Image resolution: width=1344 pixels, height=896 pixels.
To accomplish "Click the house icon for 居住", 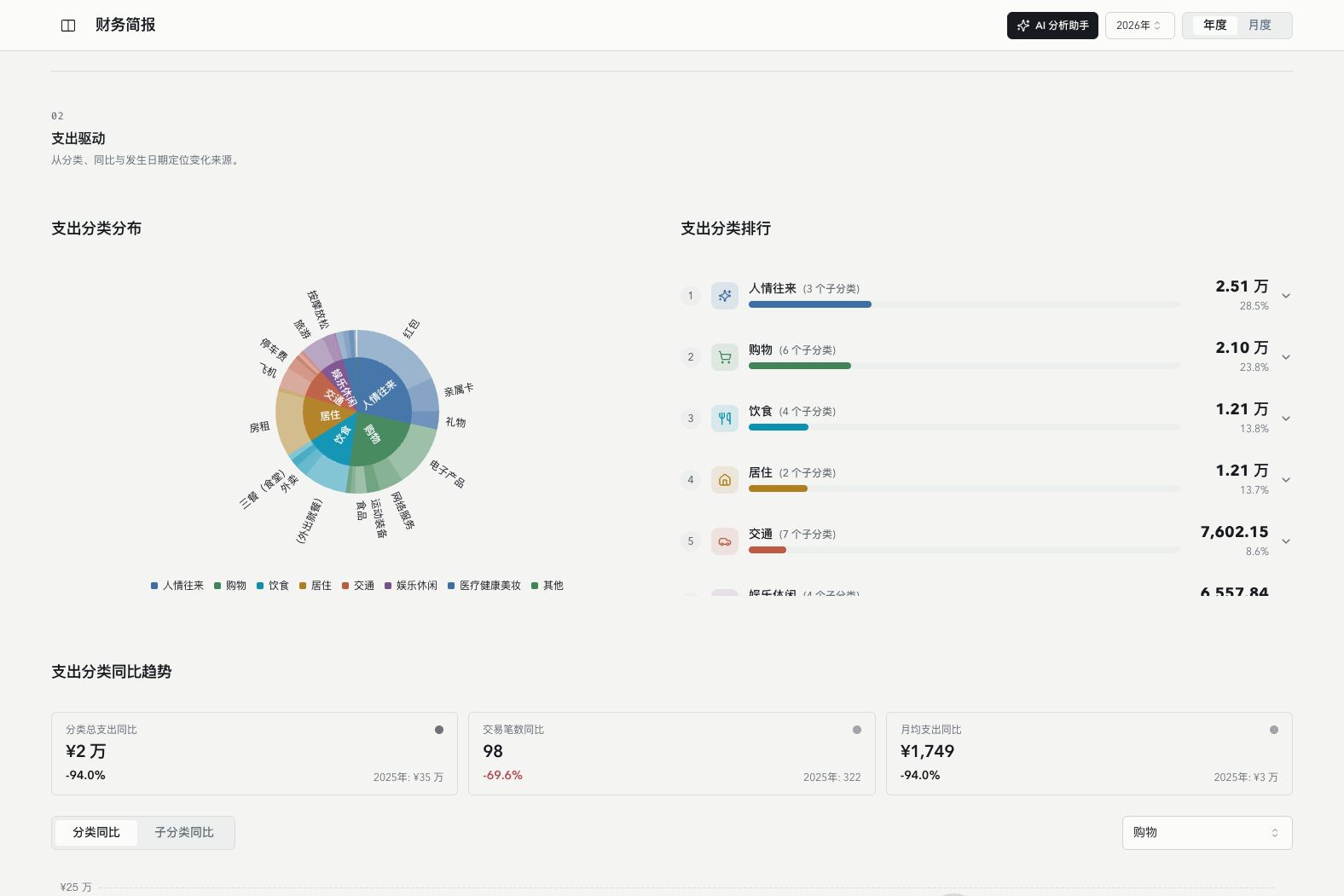I will pos(725,480).
